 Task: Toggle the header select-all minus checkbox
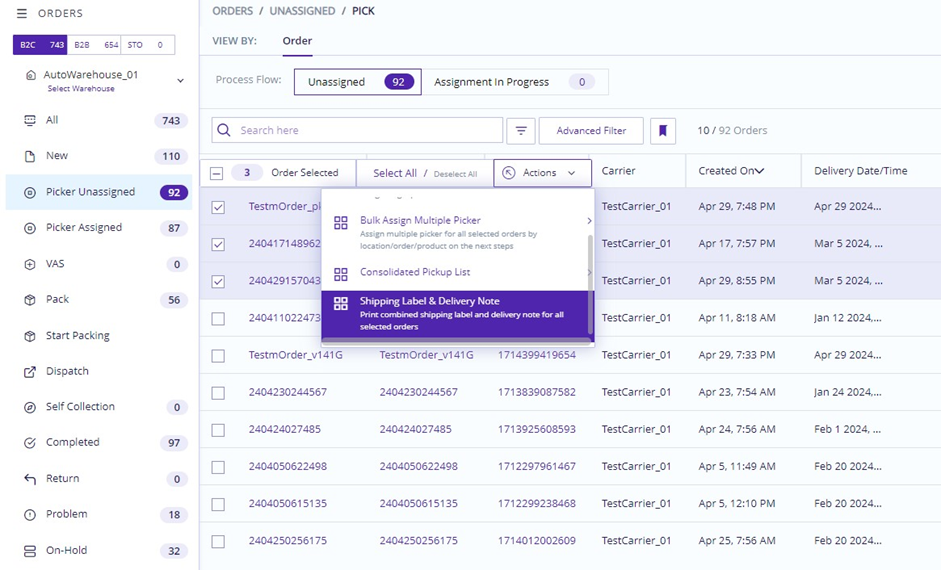tap(217, 173)
